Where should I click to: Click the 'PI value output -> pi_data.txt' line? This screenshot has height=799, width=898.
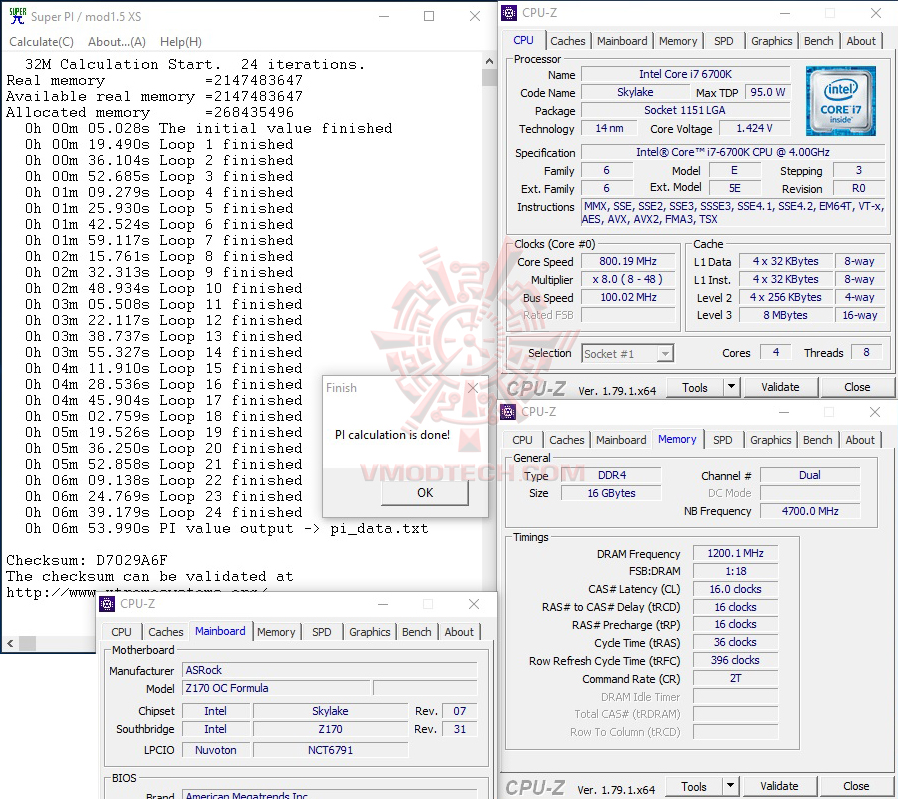226,529
